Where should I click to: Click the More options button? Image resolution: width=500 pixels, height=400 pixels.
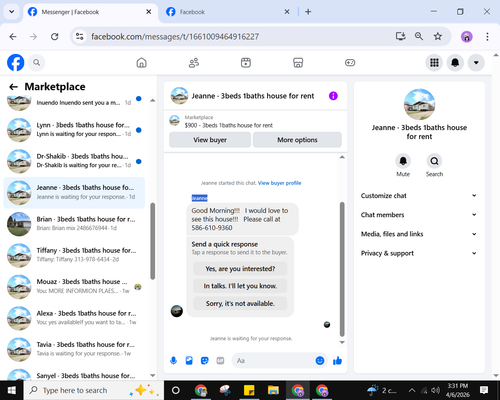[x=297, y=140]
